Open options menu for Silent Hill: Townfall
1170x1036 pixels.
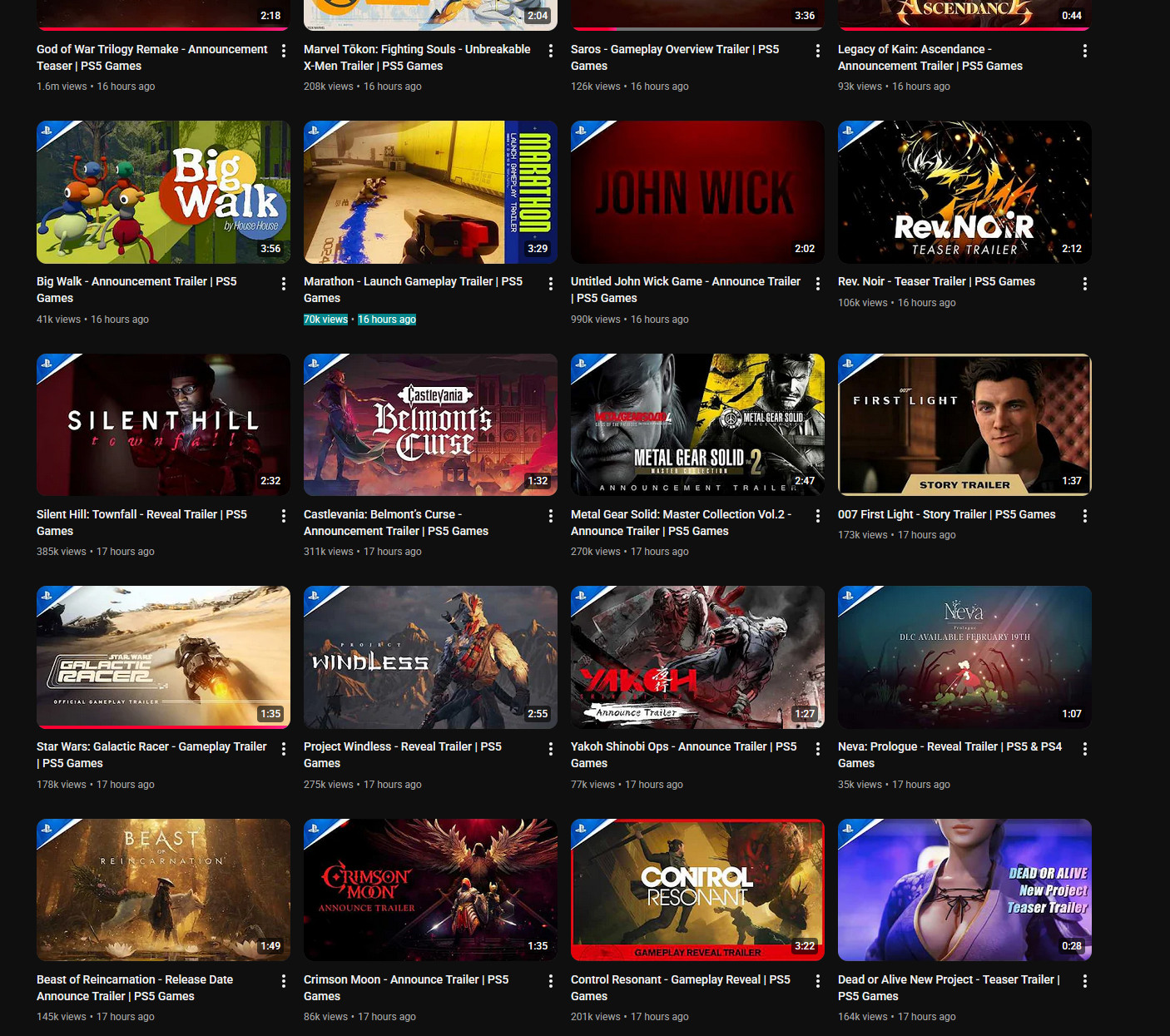click(x=284, y=516)
